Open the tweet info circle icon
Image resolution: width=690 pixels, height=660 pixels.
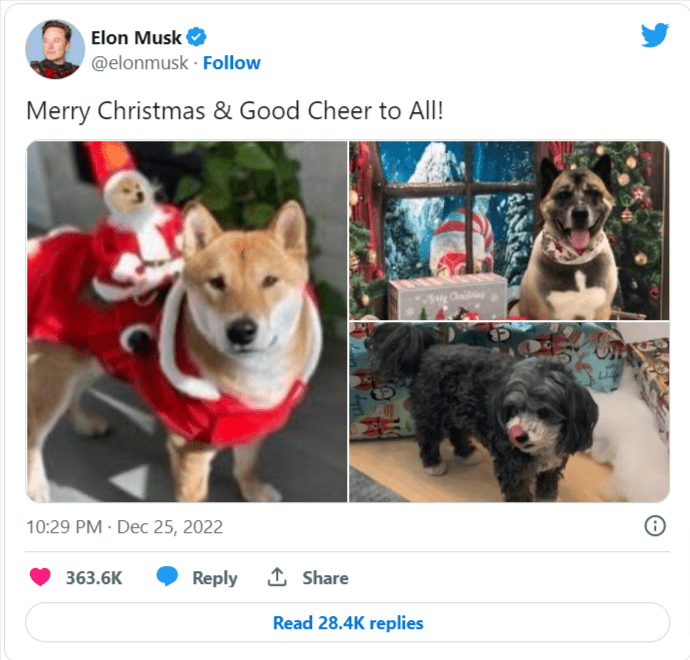pos(655,526)
